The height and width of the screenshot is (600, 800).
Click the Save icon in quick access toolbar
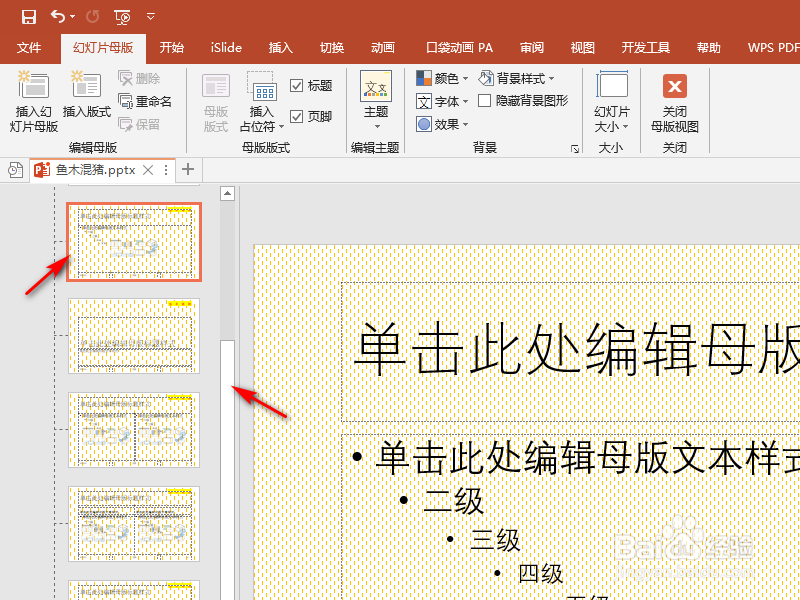pyautogui.click(x=29, y=17)
